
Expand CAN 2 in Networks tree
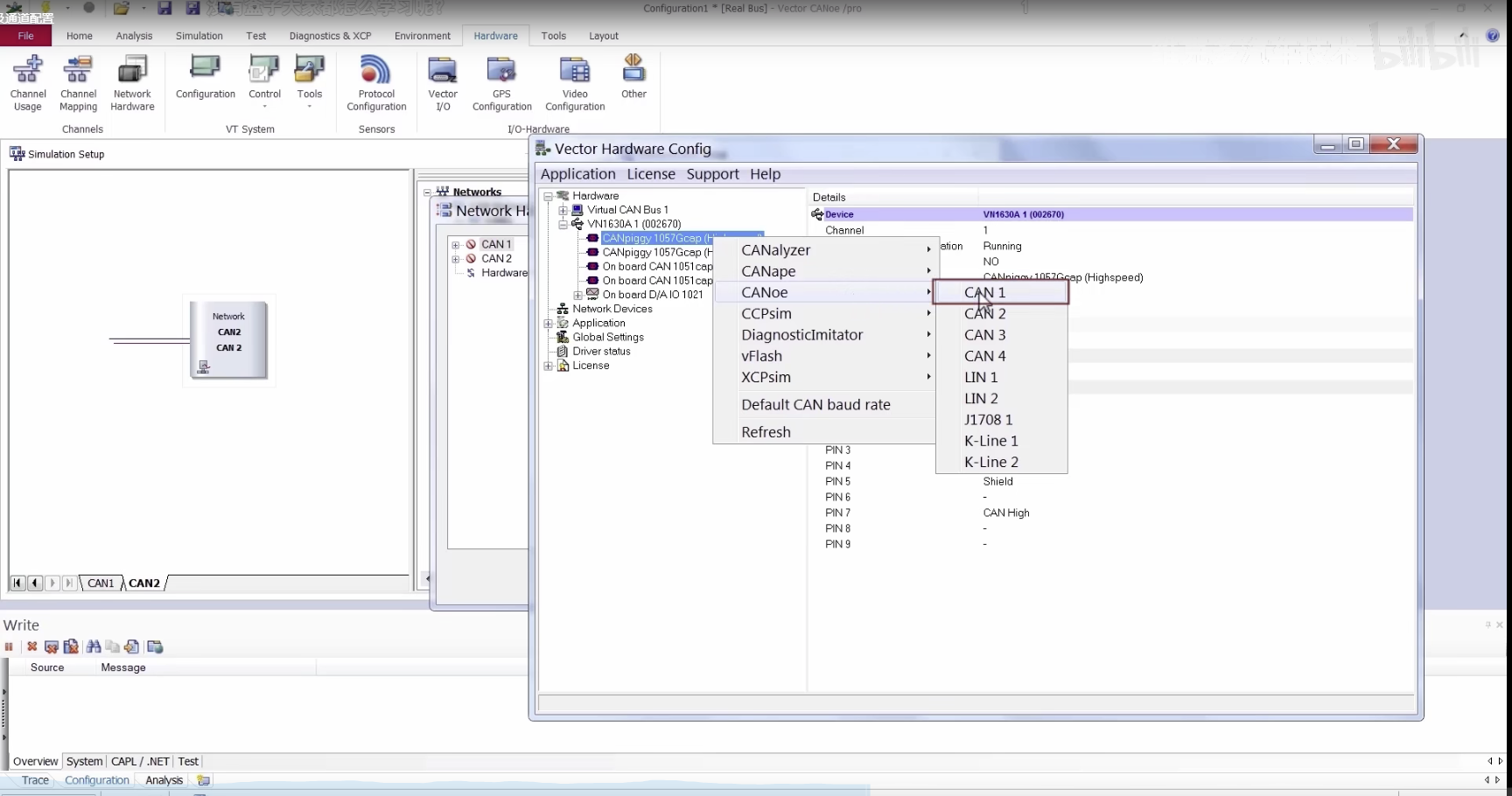pos(456,259)
